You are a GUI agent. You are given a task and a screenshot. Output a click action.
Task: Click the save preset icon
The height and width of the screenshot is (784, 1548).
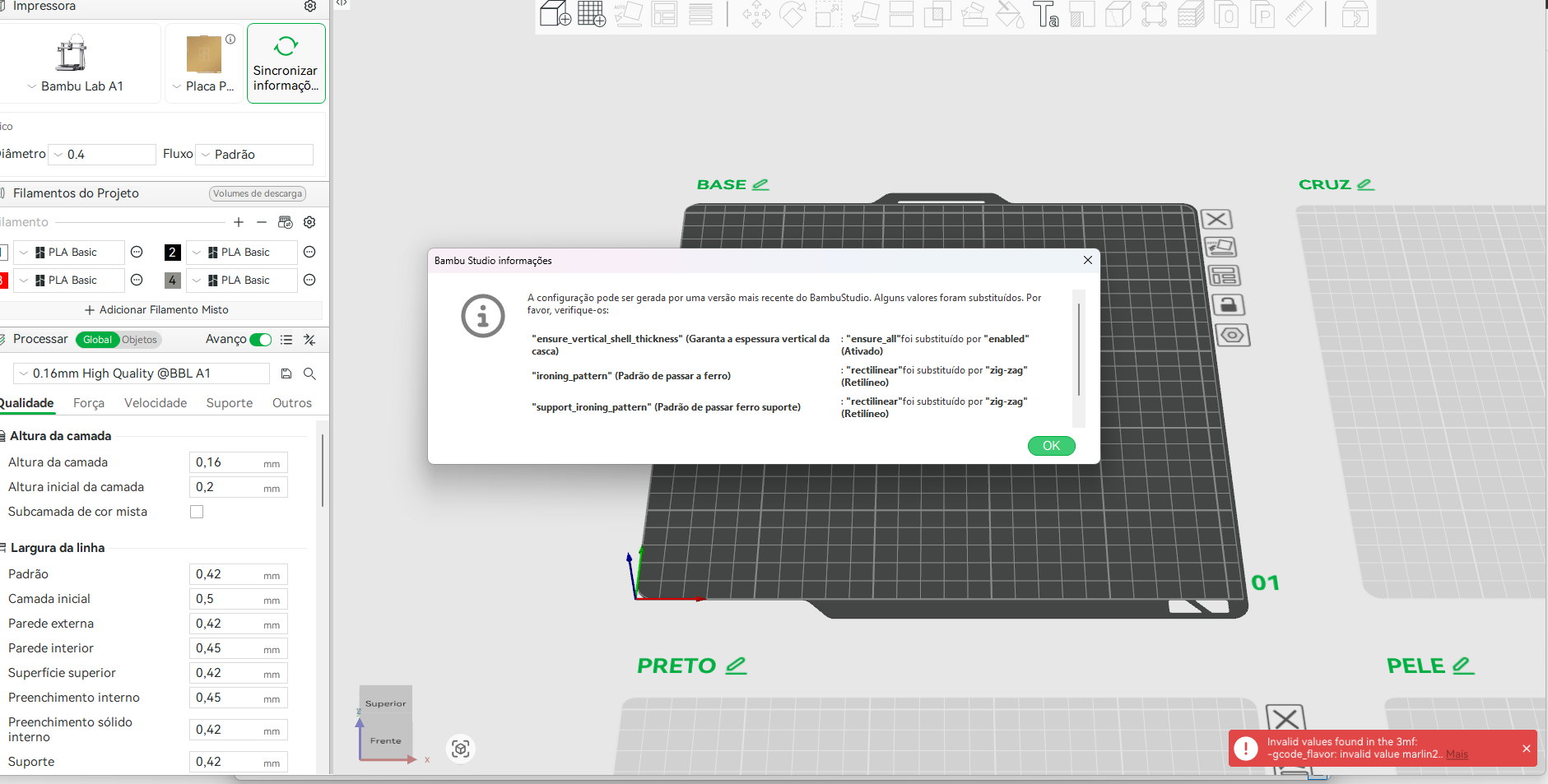point(286,373)
